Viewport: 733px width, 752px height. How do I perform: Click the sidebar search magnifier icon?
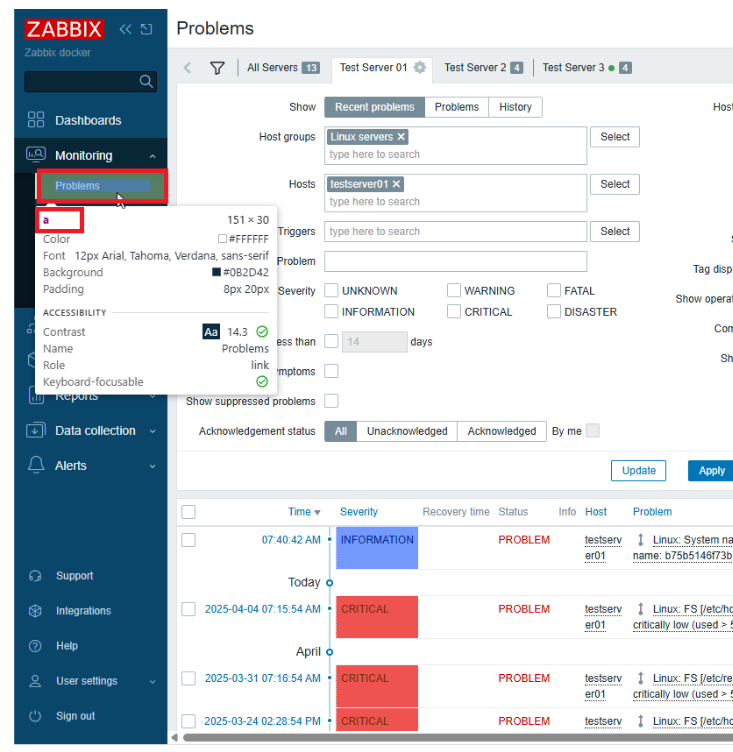[146, 81]
